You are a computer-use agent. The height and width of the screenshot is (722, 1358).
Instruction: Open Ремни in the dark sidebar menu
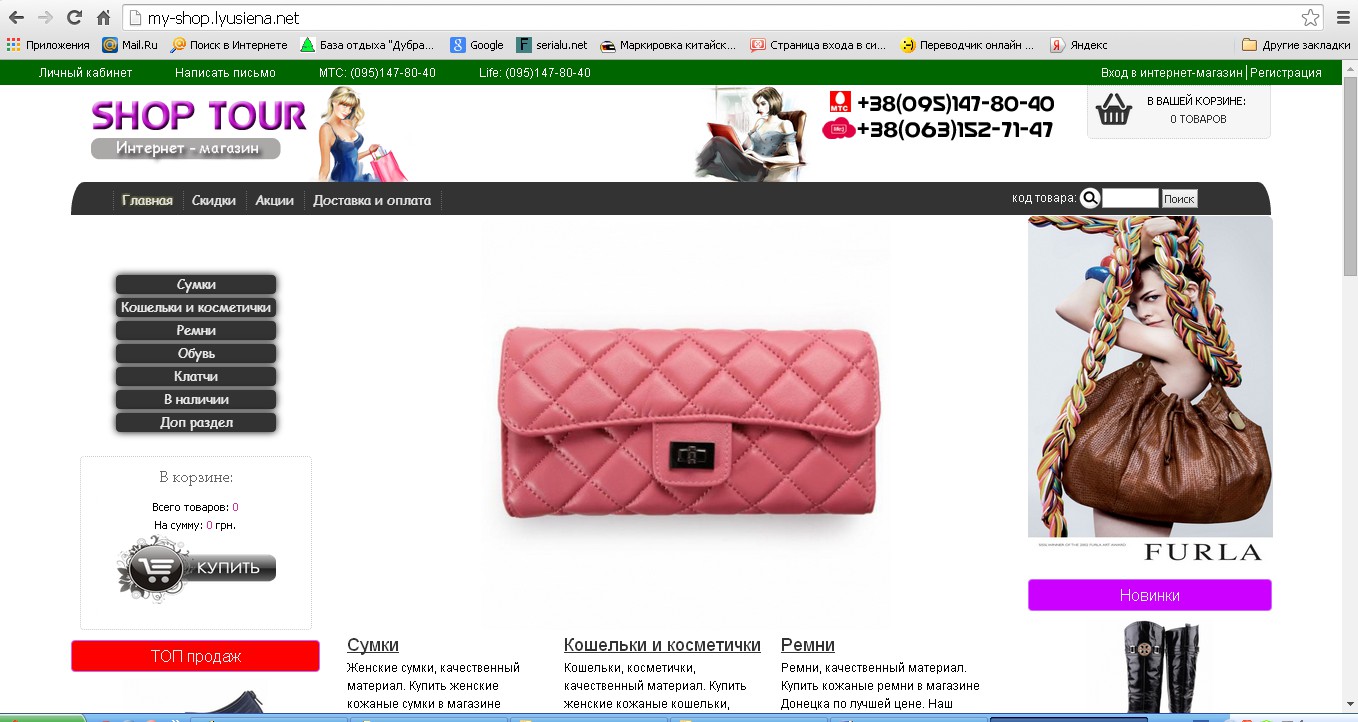point(196,331)
